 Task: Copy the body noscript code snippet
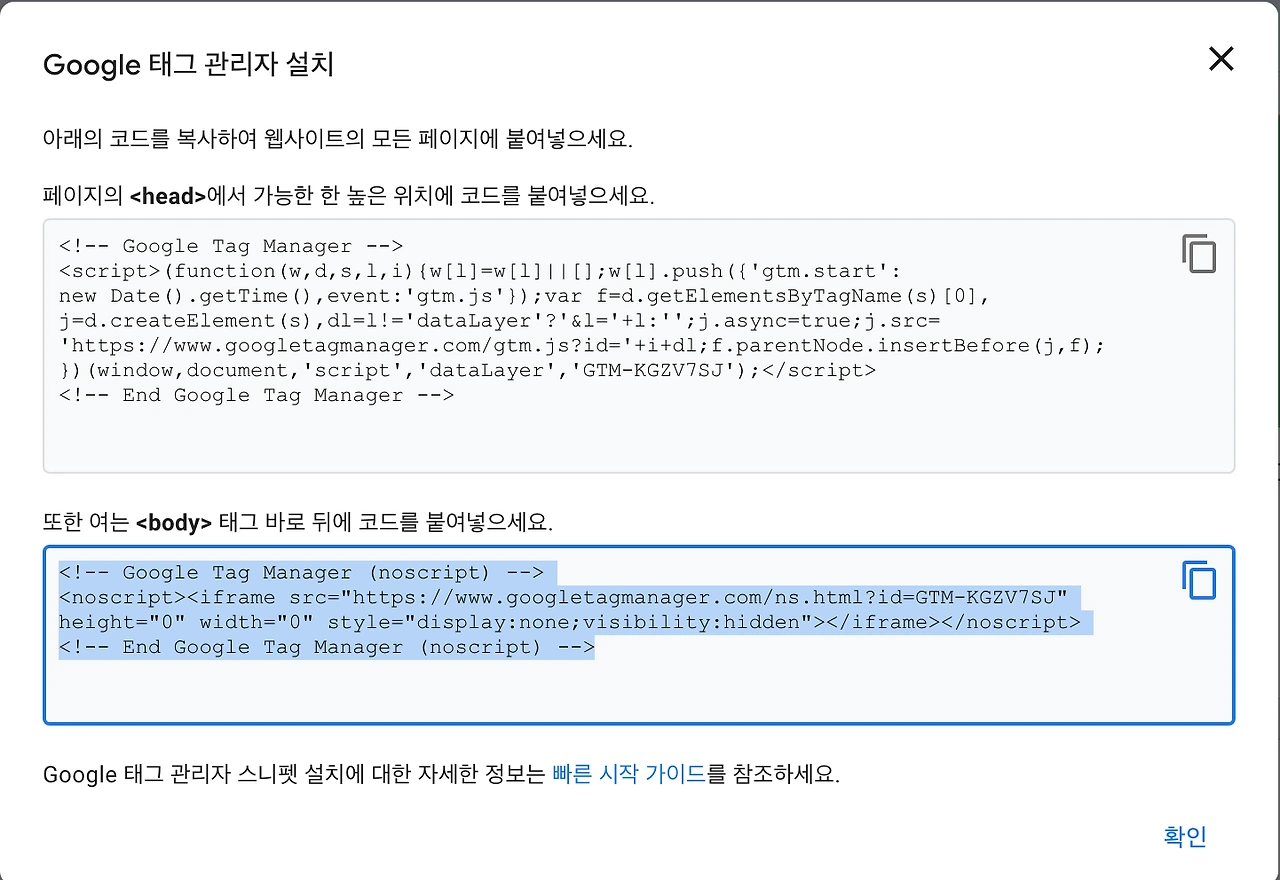point(1199,580)
